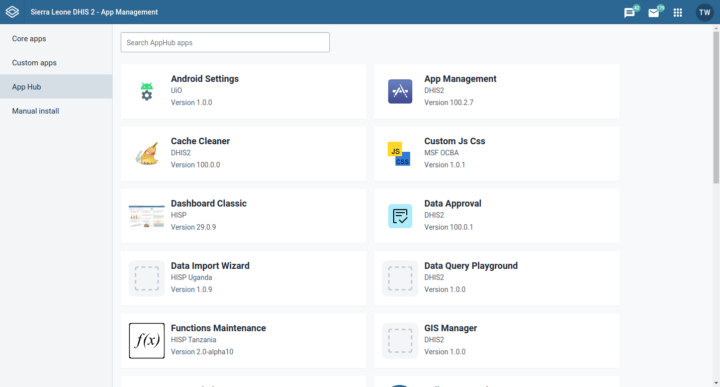
Task: Click the Functions Maintenance f(x) icon
Action: point(146,341)
